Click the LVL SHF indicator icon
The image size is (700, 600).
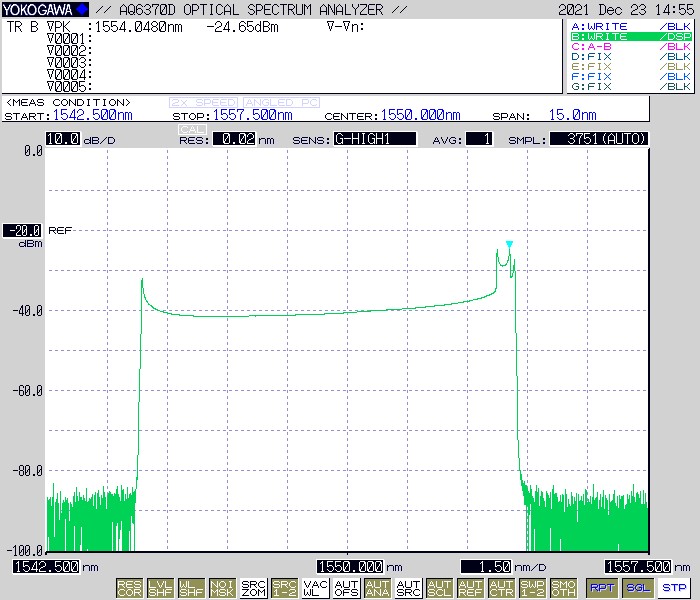[x=160, y=587]
